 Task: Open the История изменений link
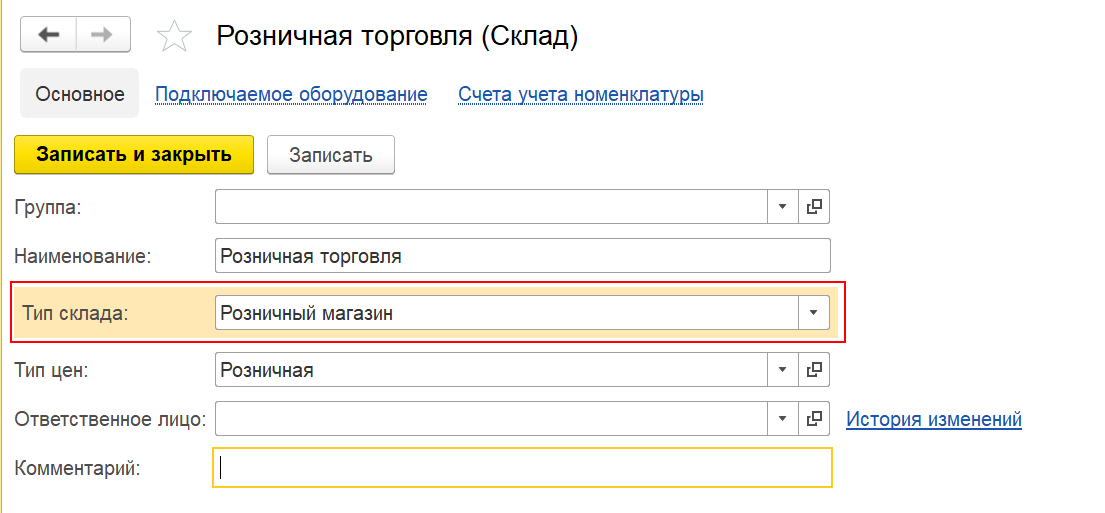click(934, 419)
